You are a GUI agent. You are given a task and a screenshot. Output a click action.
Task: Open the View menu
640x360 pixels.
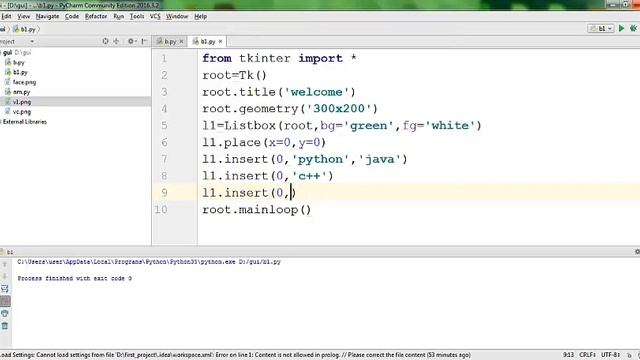coord(24,16)
